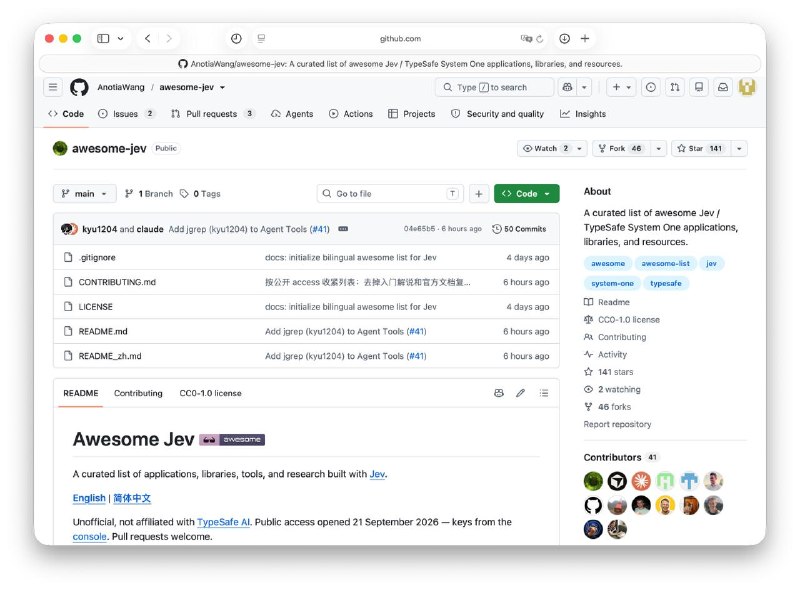This screenshot has width=800, height=590.
Task: Select the CC0-1.0 license readme tab
Action: [210, 393]
